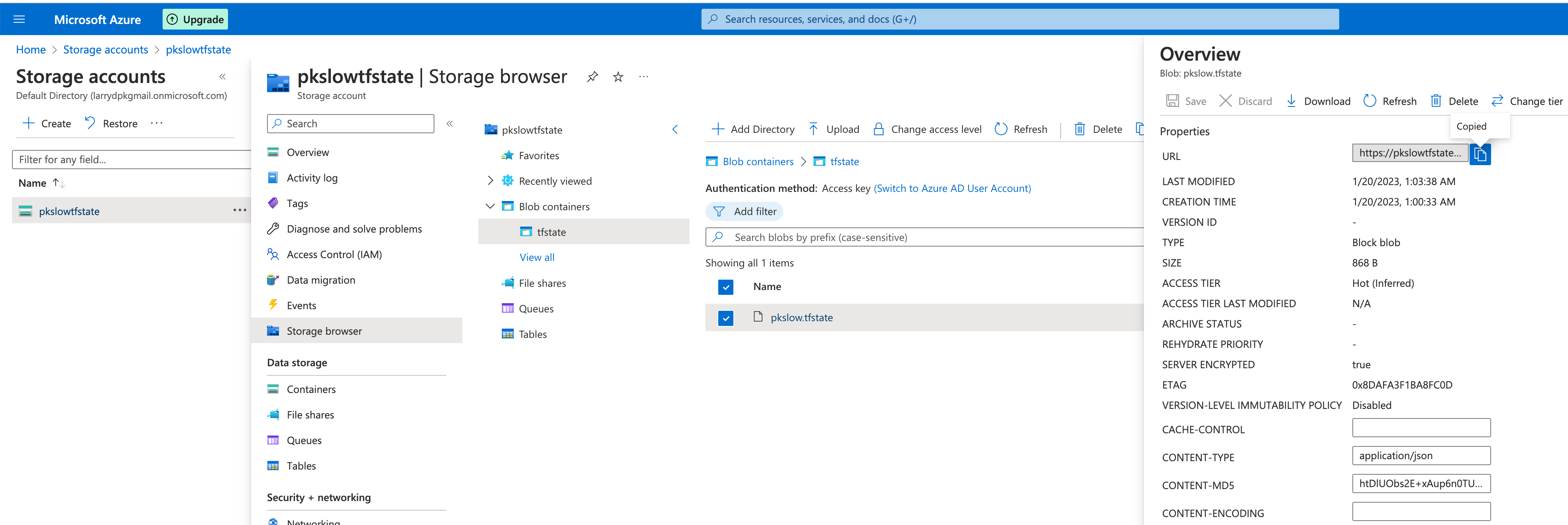Viewport: 1568px width, 525px height.
Task: Copy blob URL to clipboard icon
Action: [1480, 155]
